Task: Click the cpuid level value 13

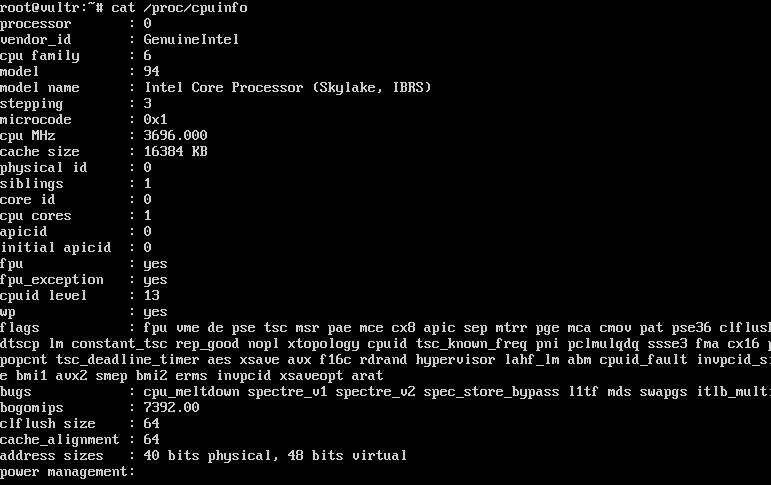Action: (151, 295)
